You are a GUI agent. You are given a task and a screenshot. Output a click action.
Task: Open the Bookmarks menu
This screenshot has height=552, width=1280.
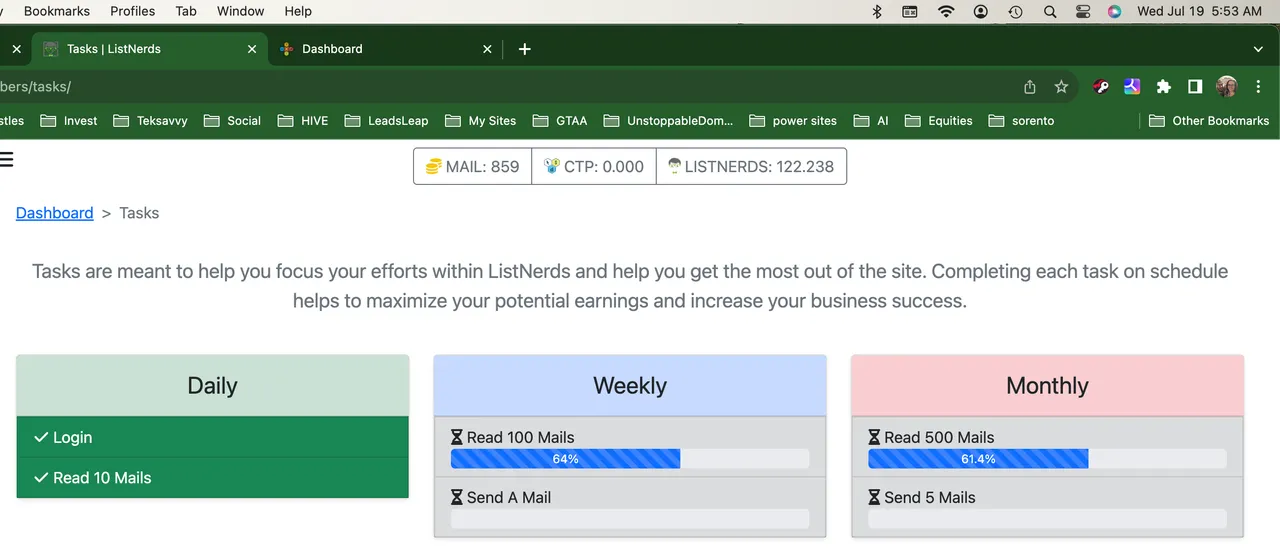[57, 11]
